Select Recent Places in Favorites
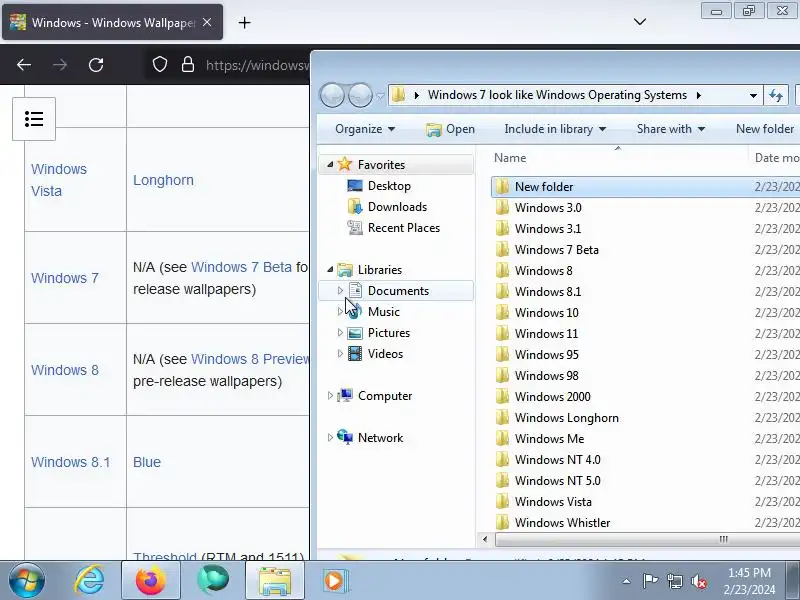Screen dimensions: 800x600 click(x=404, y=228)
